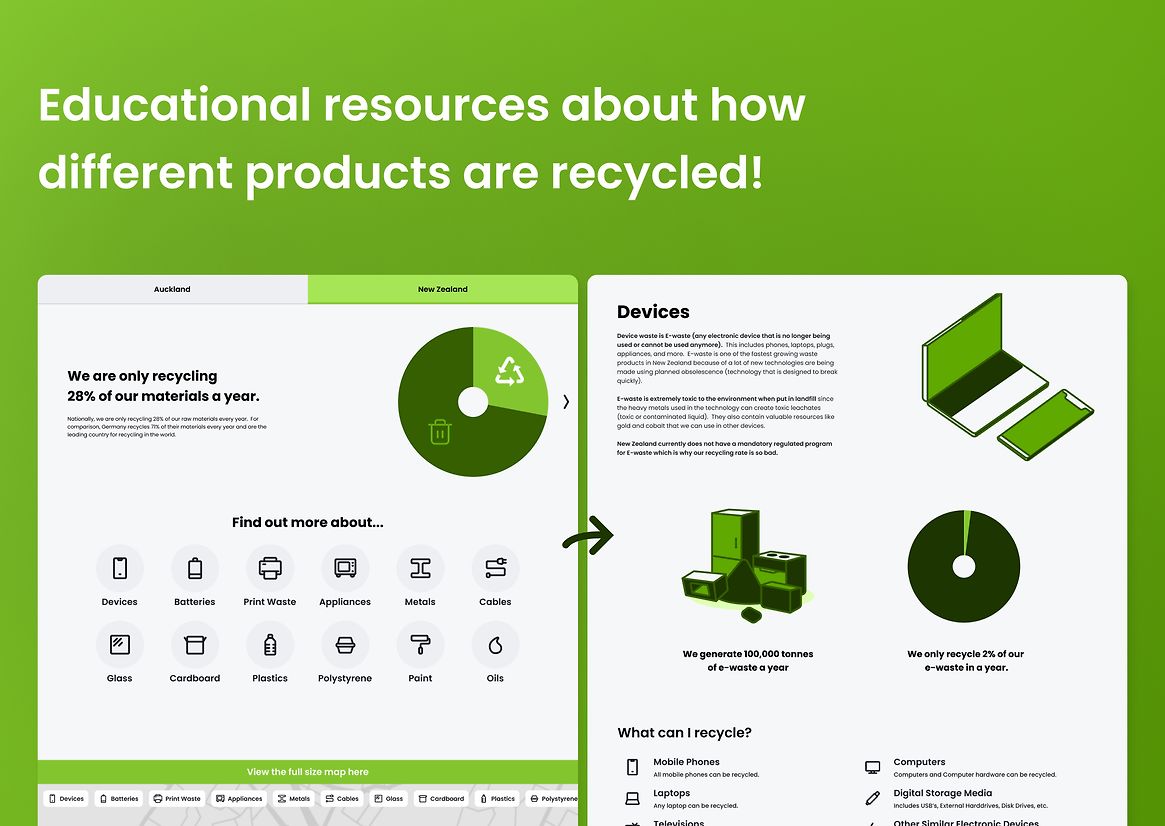
Task: Toggle the Devices map filter chip
Action: [x=66, y=799]
